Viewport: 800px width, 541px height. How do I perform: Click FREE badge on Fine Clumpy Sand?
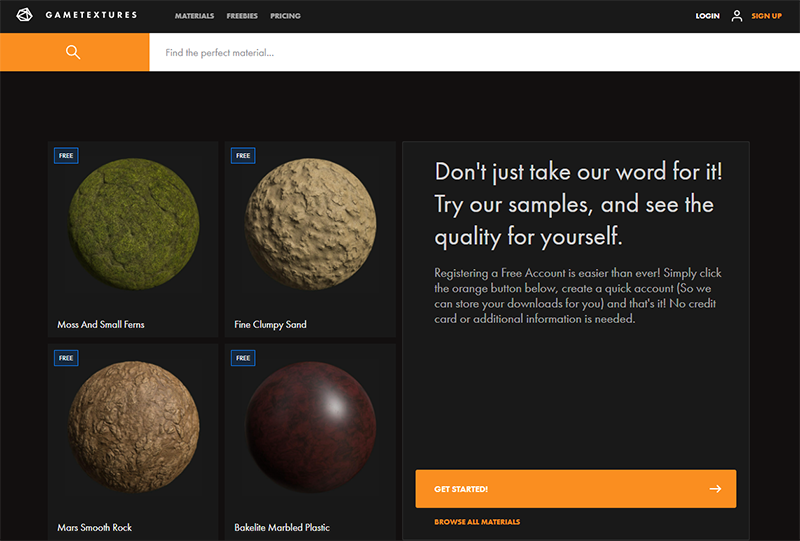242,155
